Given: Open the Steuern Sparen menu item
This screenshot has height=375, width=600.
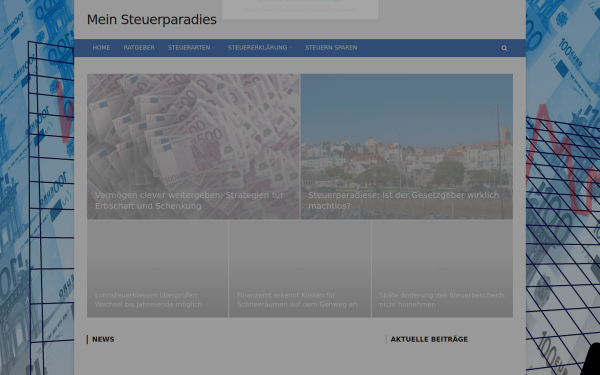Looking at the screenshot, I should pos(331,48).
